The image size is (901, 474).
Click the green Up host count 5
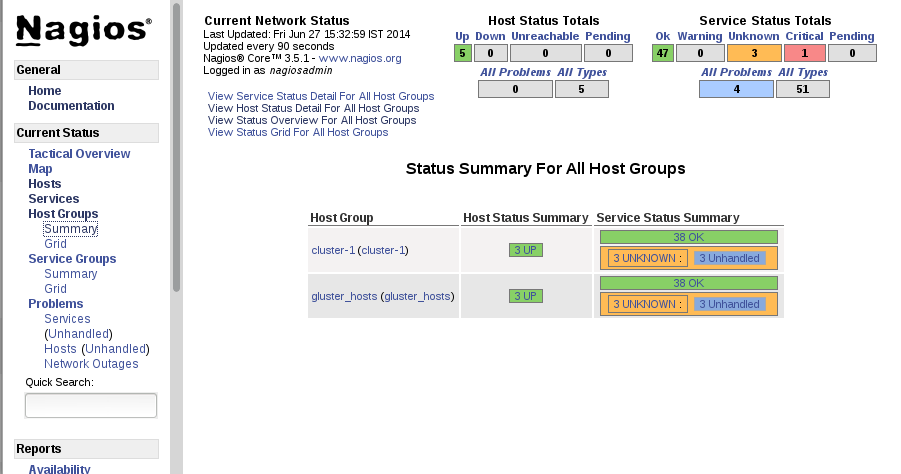pos(462,54)
